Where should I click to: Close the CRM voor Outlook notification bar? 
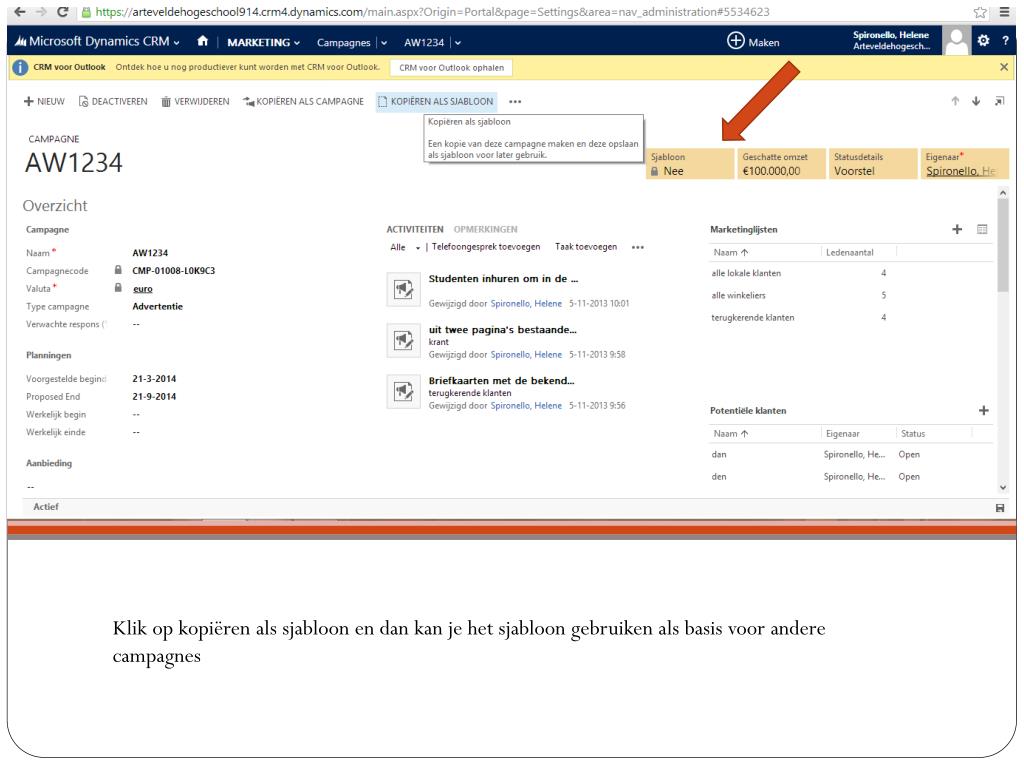(x=1004, y=67)
